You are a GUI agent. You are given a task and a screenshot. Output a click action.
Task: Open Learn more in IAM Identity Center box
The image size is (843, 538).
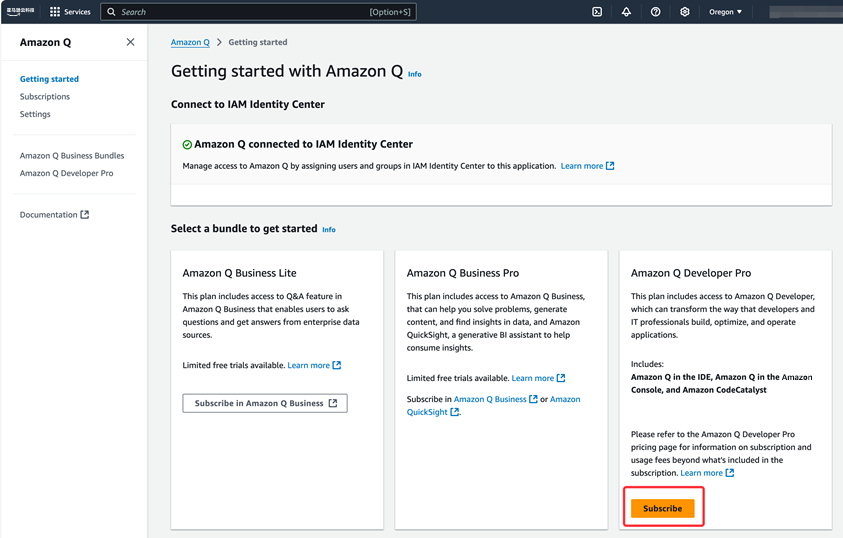[x=587, y=166]
